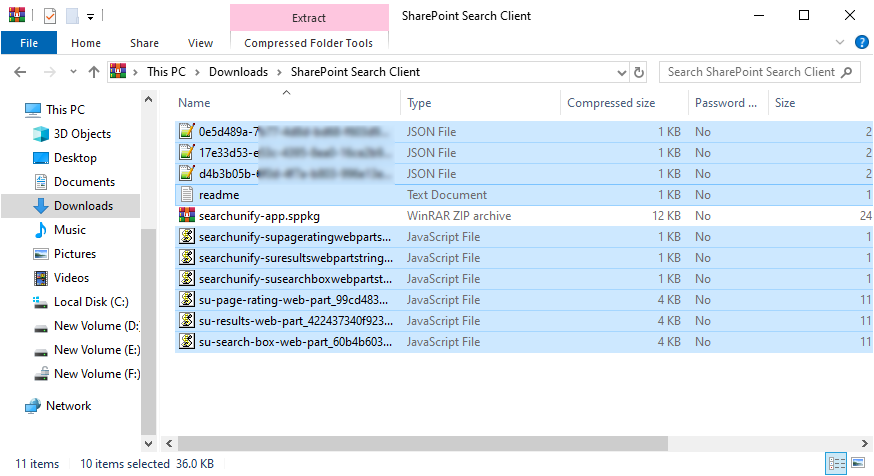The image size is (874, 476).
Task: Sort files by Compressed size column
Action: click(611, 103)
